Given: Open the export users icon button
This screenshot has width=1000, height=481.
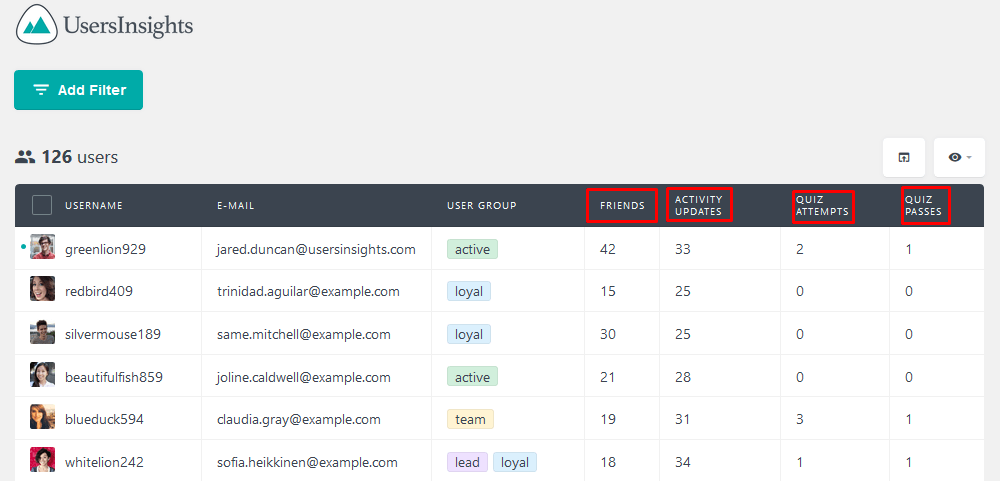Looking at the screenshot, I should pos(904,157).
